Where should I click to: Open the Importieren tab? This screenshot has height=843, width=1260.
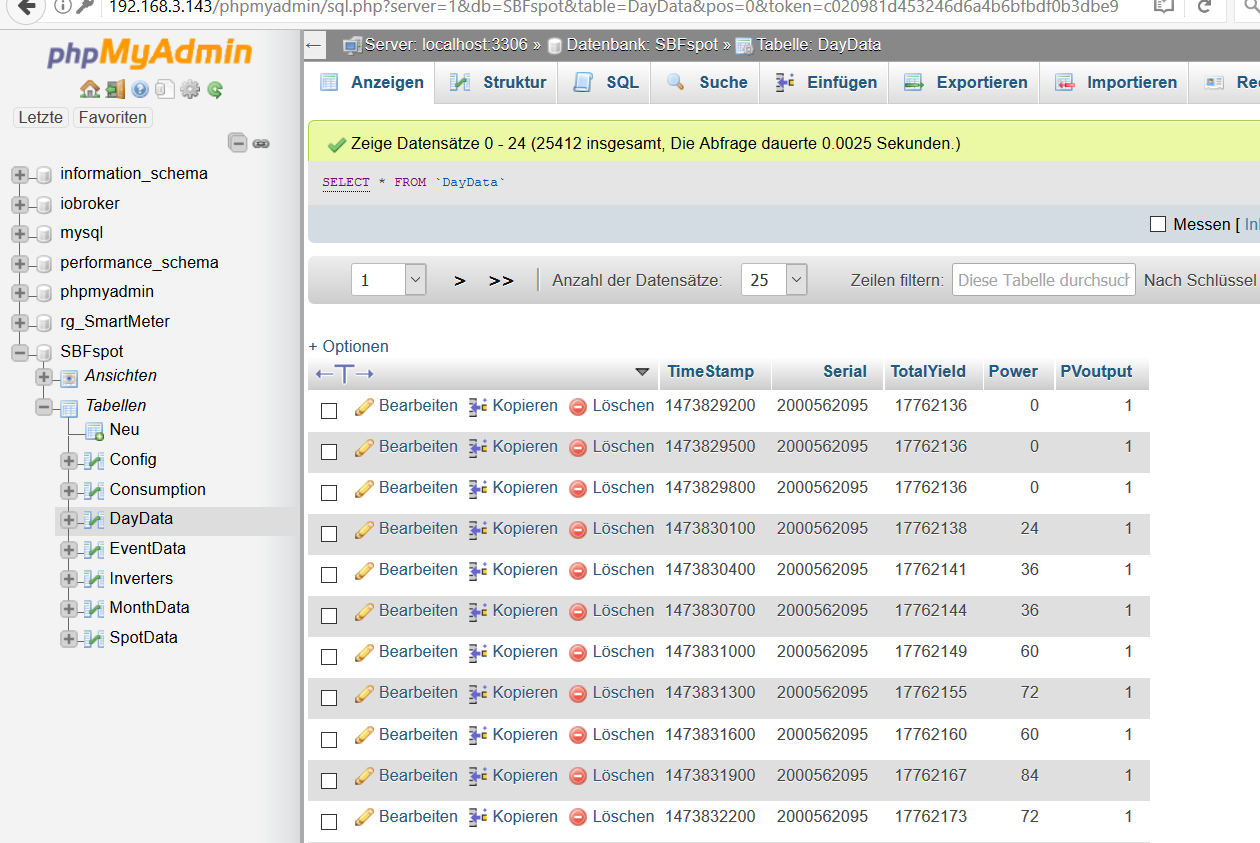tap(1116, 82)
